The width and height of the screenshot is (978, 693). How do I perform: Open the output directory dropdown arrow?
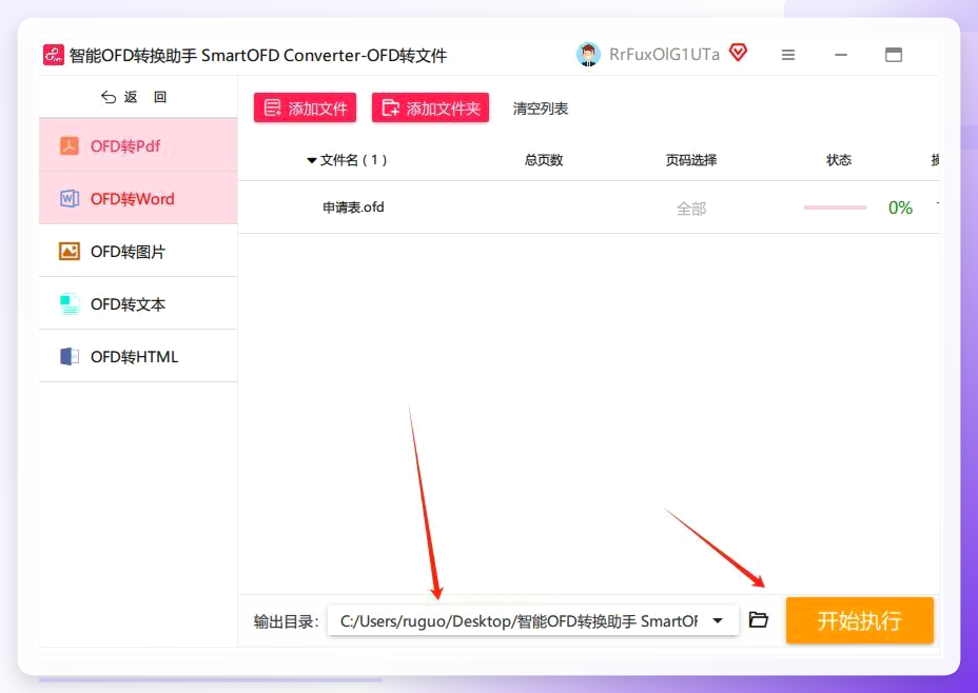[x=718, y=621]
